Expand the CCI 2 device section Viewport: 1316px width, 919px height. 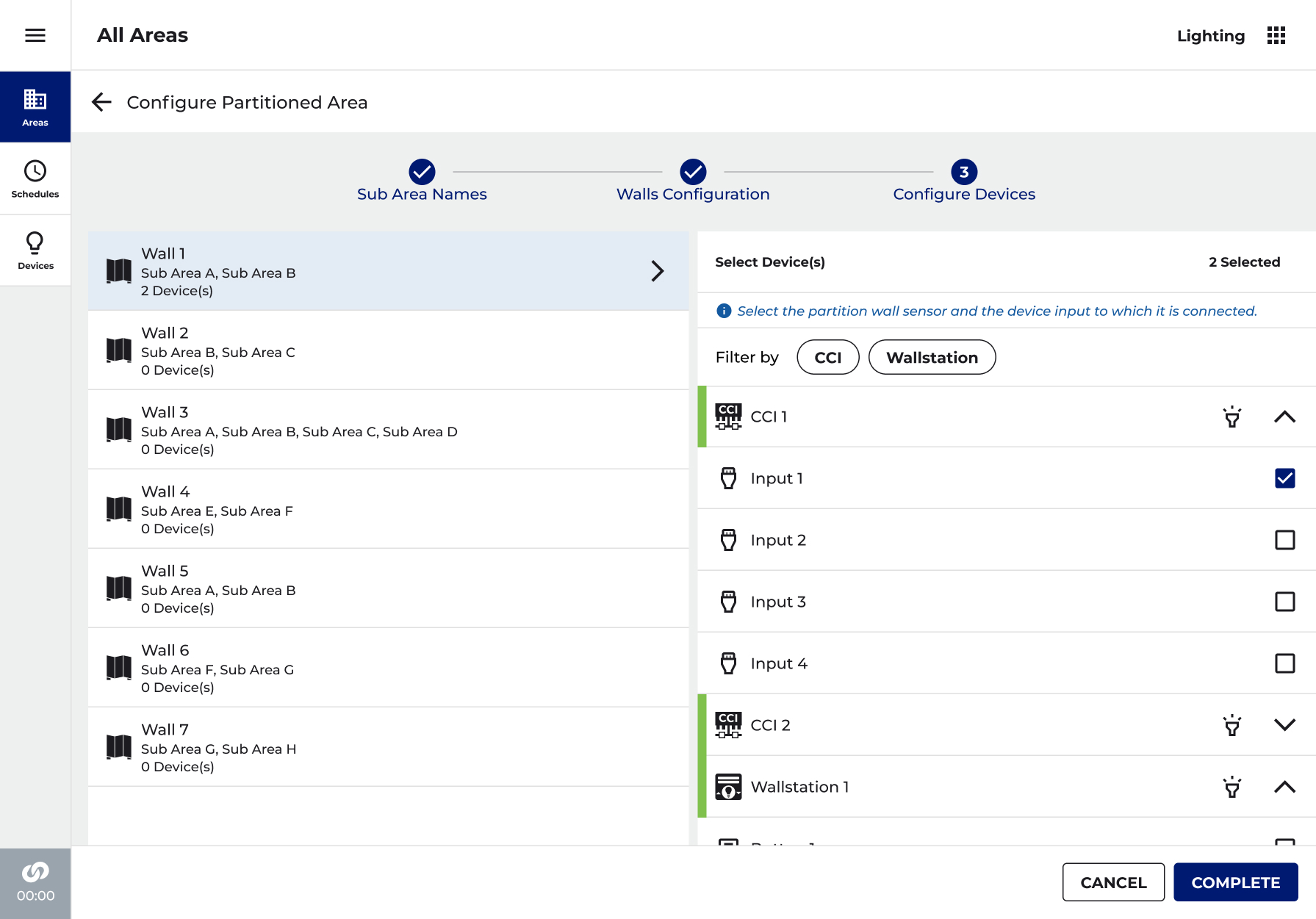tap(1284, 725)
